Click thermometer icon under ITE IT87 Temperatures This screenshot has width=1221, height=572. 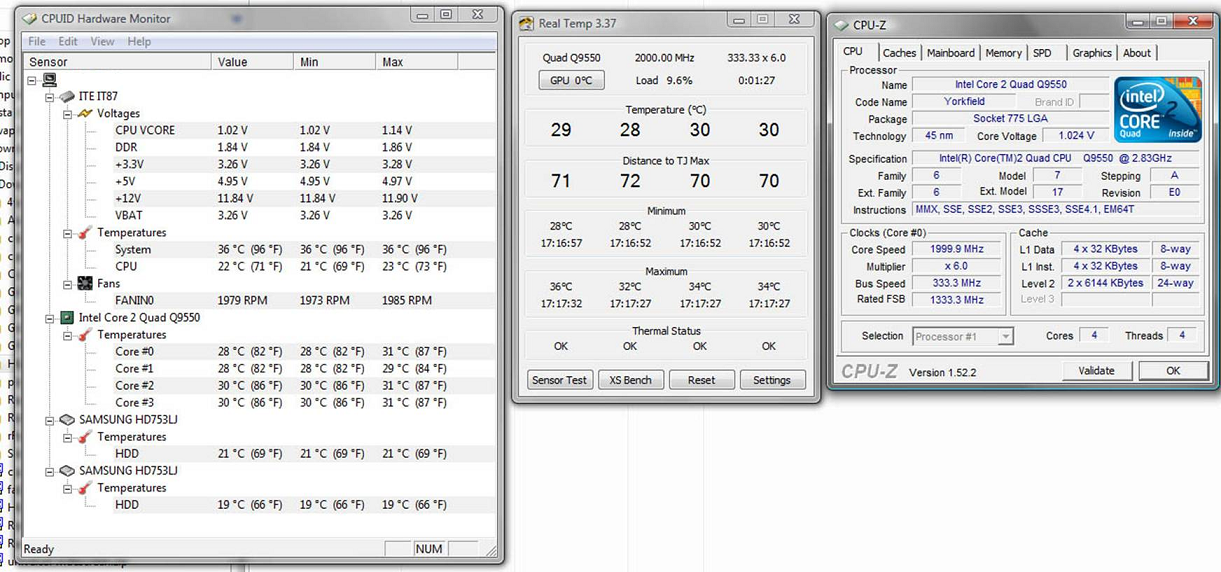85,232
